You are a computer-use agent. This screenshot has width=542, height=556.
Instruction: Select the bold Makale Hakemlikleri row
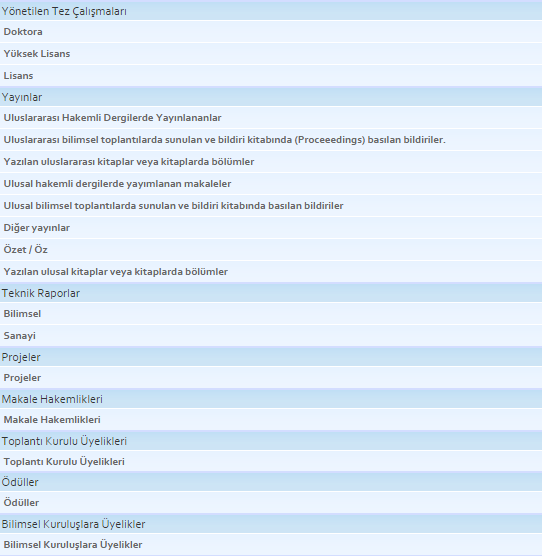tap(271, 419)
